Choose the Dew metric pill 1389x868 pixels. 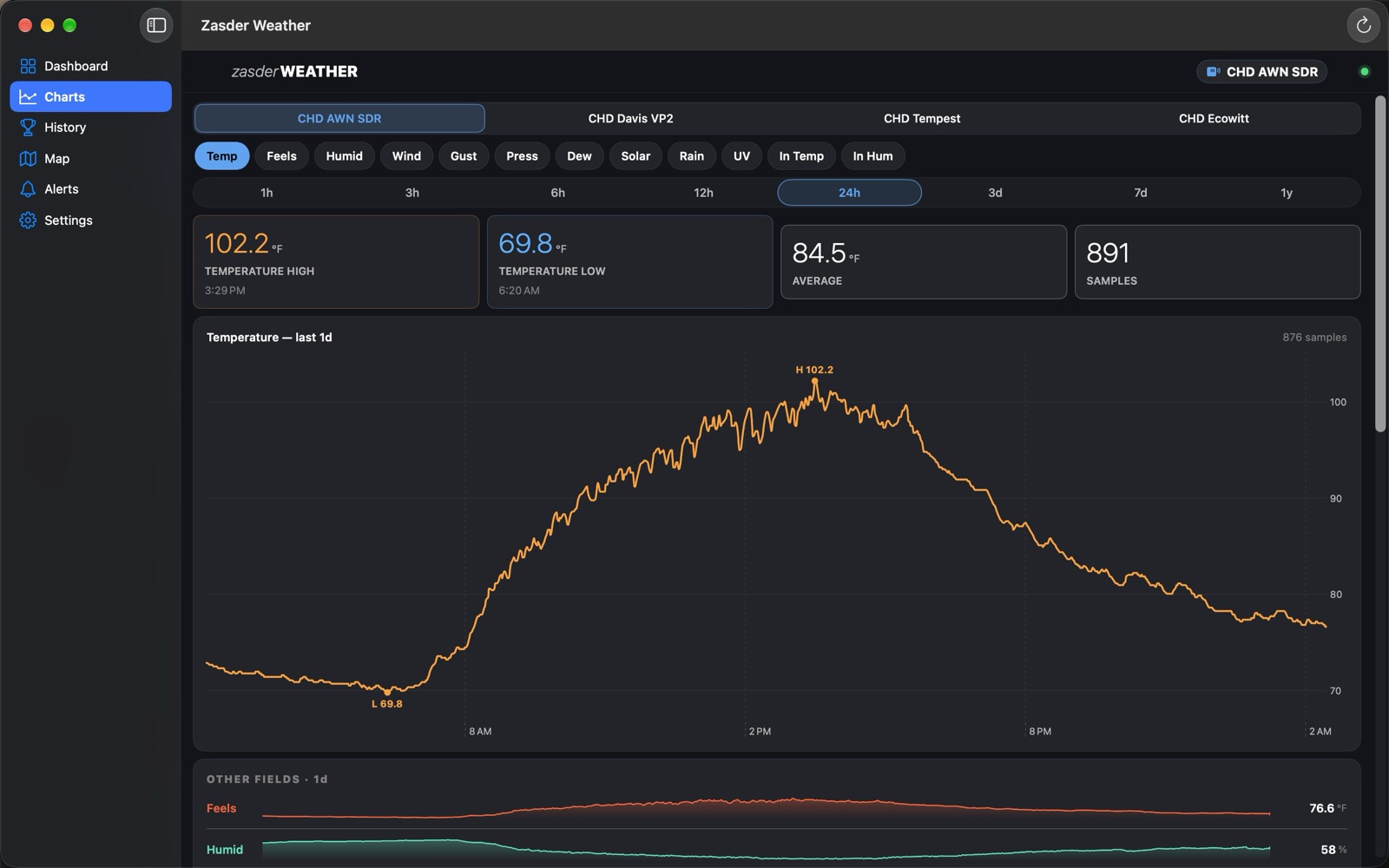tap(579, 156)
